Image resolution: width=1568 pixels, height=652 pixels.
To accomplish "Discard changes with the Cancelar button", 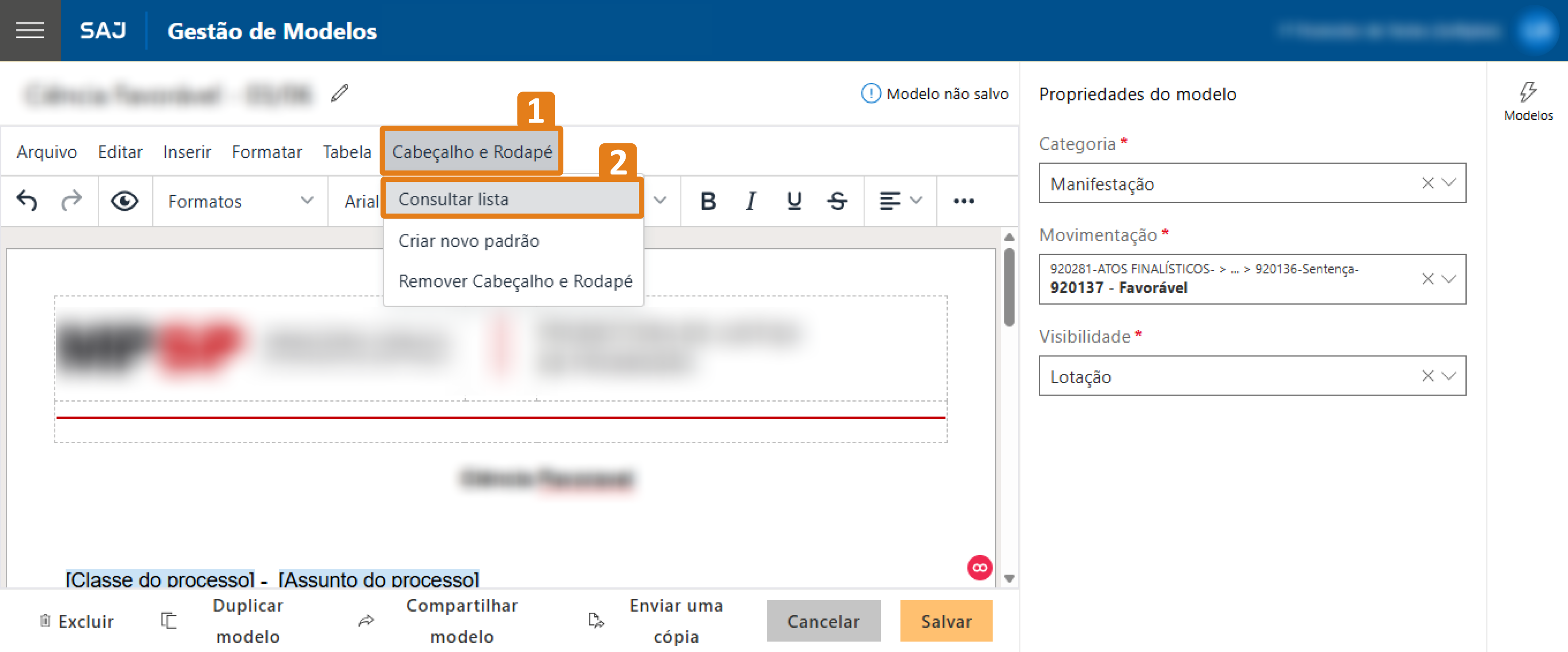I will [x=823, y=621].
